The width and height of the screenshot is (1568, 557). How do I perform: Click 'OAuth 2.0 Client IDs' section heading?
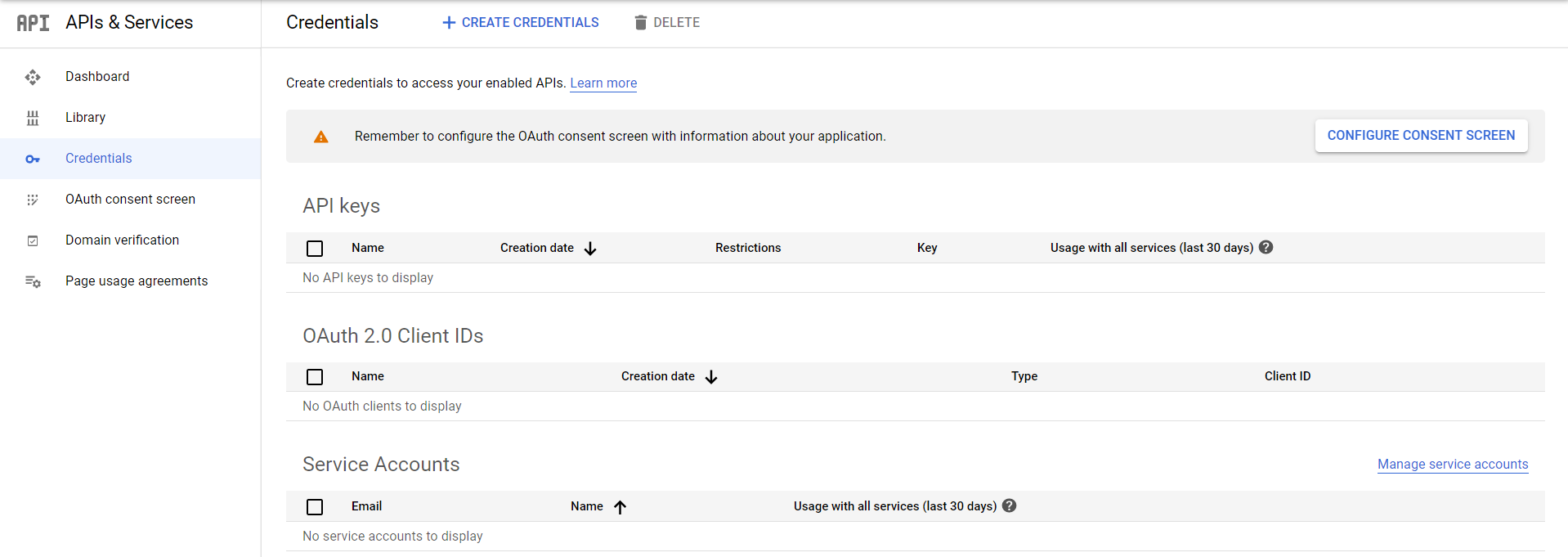(x=393, y=336)
